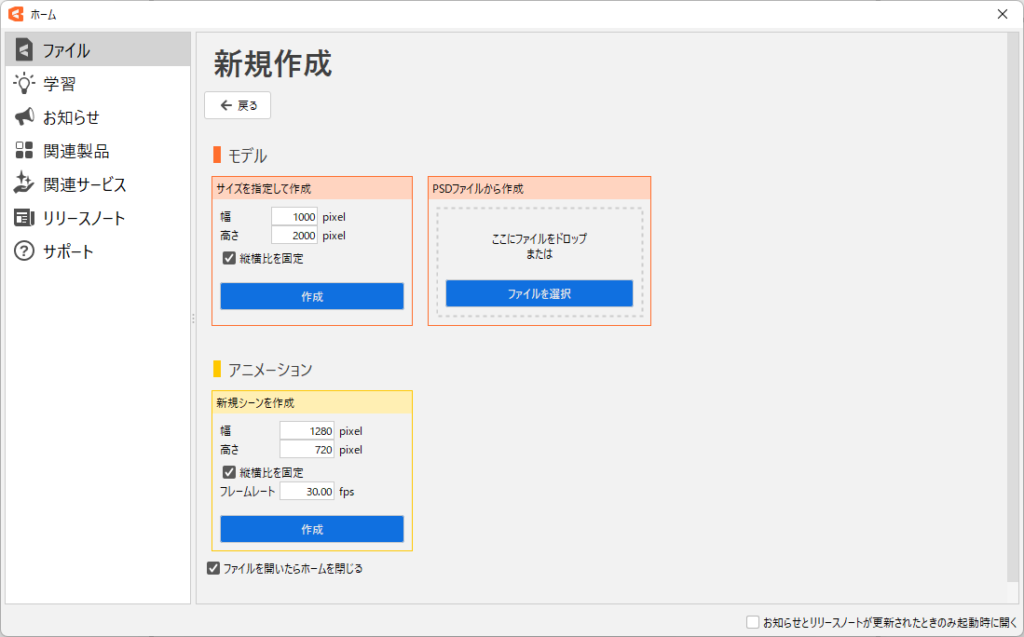Click the サポート question mark icon
This screenshot has height=637, width=1024.
pyautogui.click(x=24, y=251)
